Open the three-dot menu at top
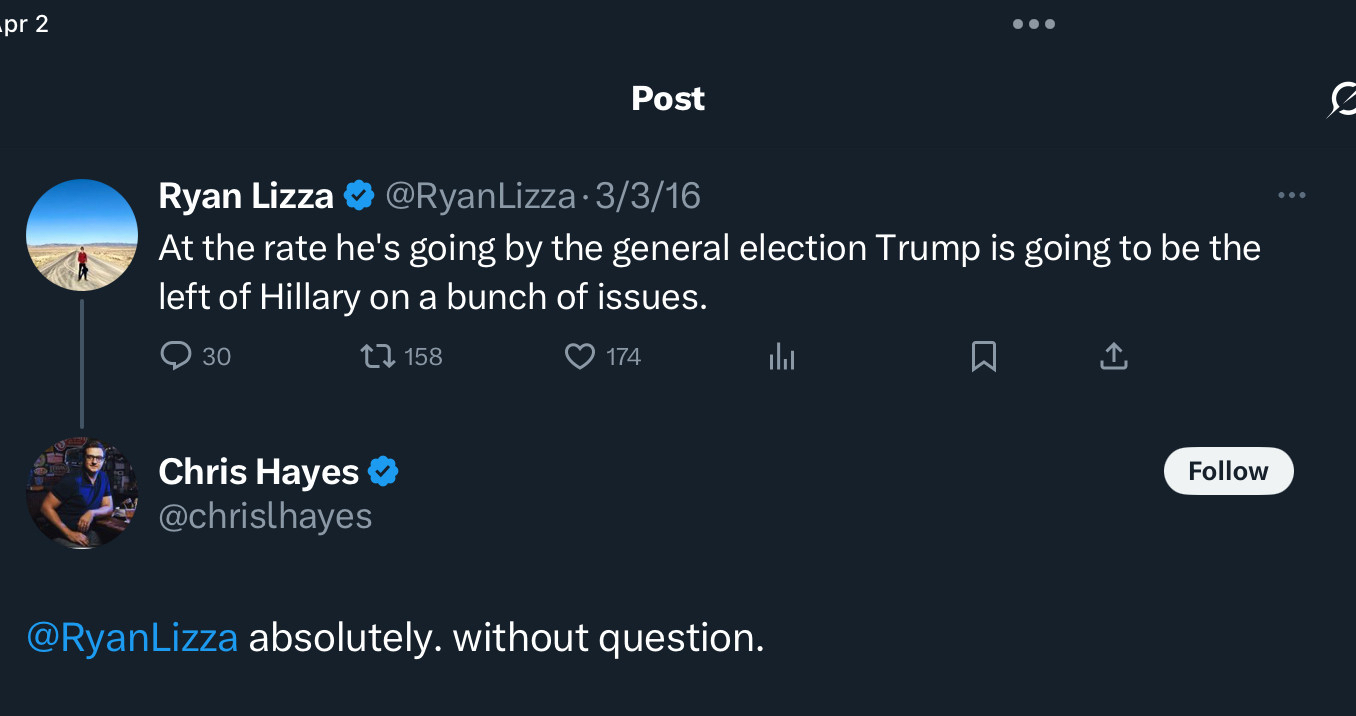 (x=1034, y=24)
